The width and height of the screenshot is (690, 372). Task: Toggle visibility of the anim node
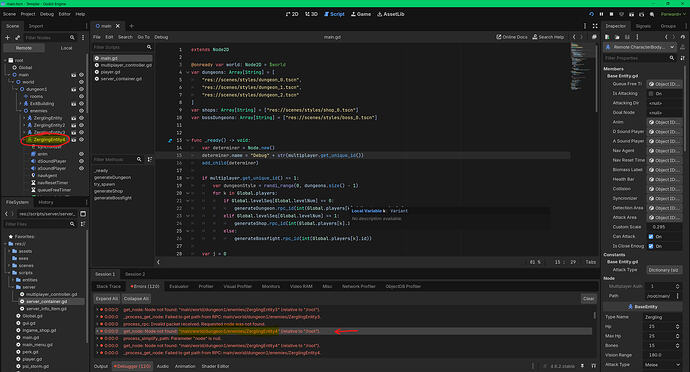(x=81, y=154)
